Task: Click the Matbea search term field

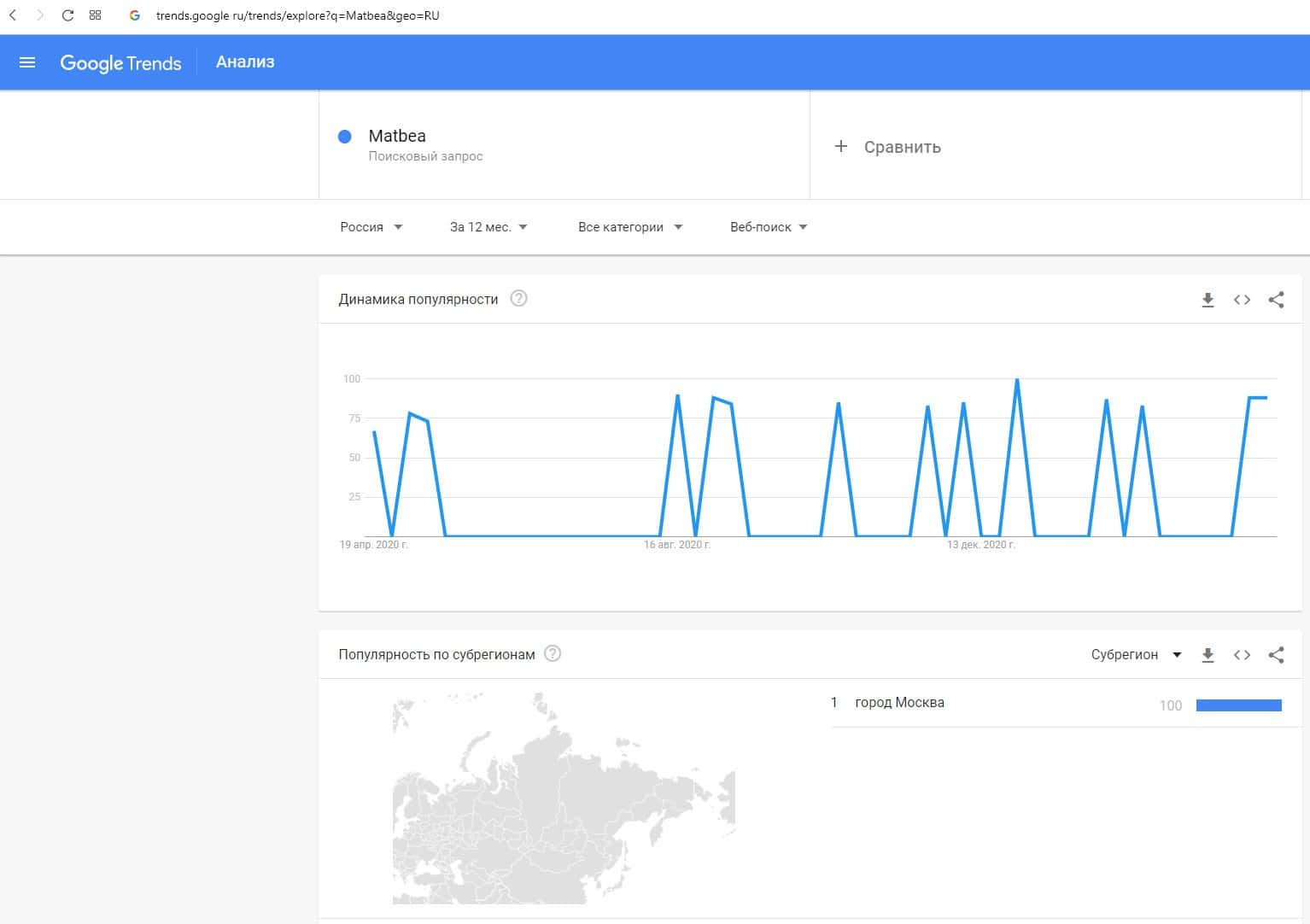Action: pos(397,137)
